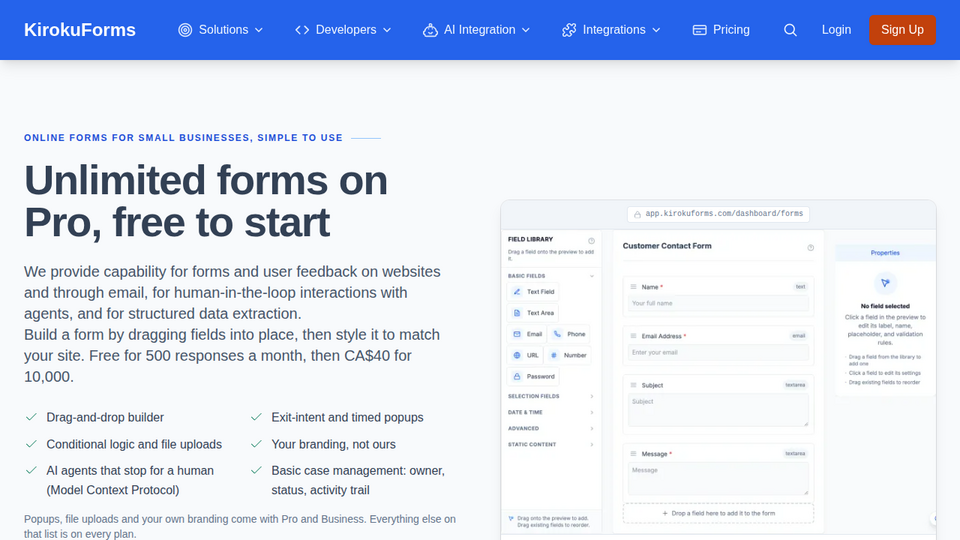Screen dimensions: 960x540
Task: Select the Text Area document icon
Action: (517, 313)
